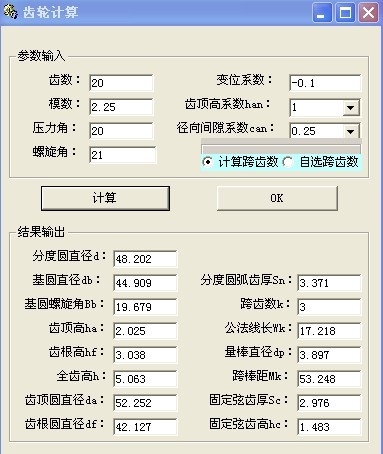Click the grayed field above the radio buttons
The width and height of the screenshot is (383, 454).
281,149
